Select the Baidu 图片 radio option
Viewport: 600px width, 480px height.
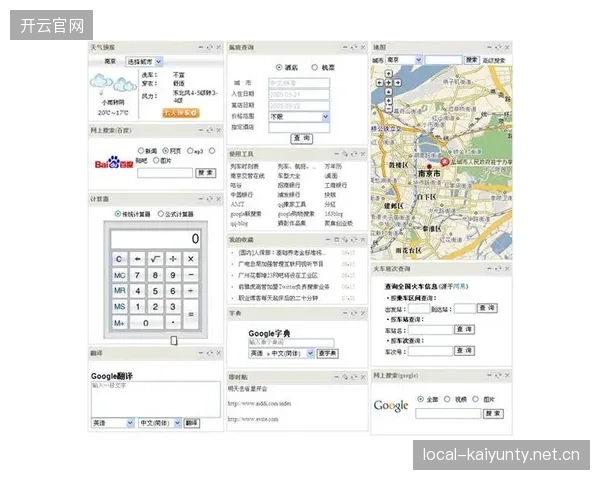coord(156,160)
